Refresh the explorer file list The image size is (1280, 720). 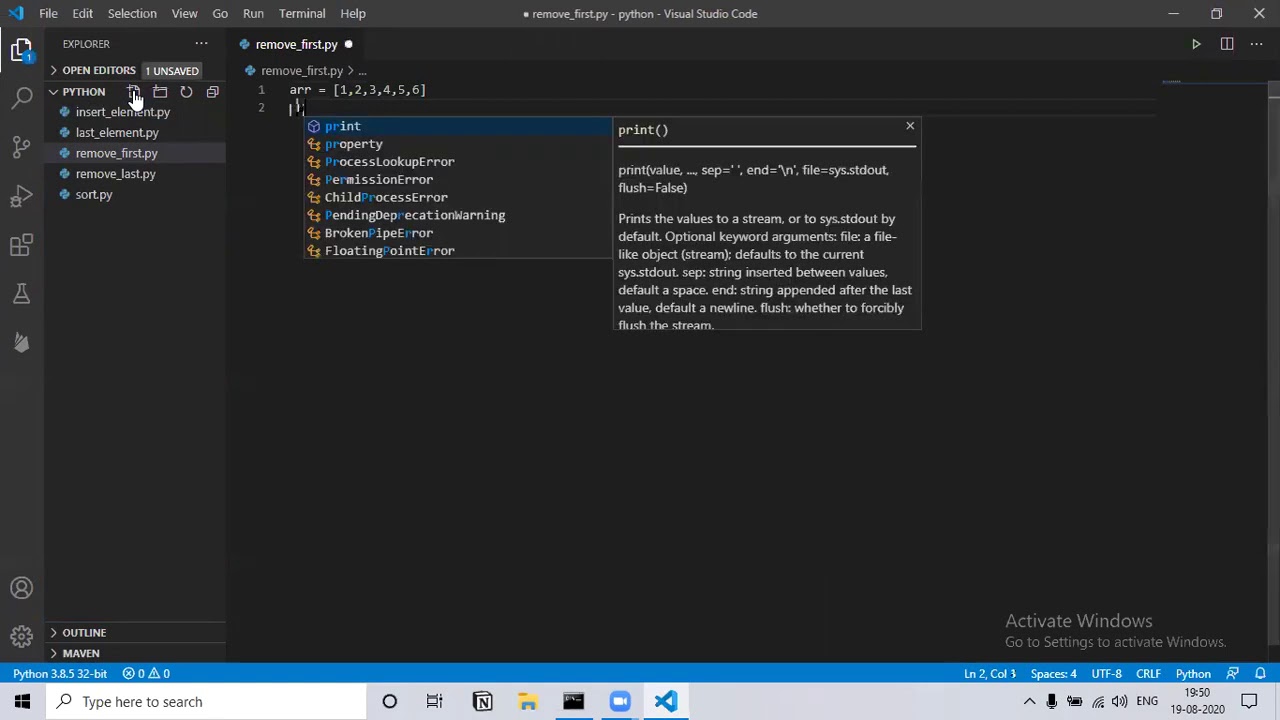pyautogui.click(x=186, y=92)
